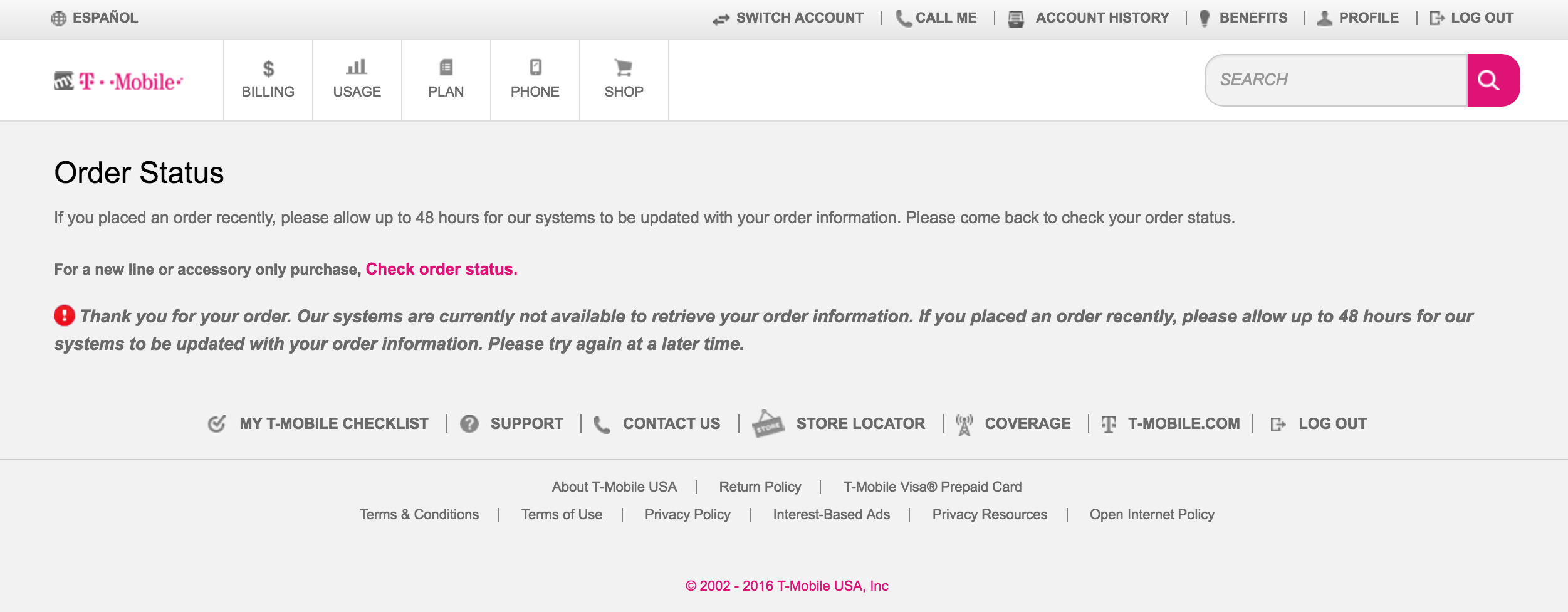This screenshot has height=612, width=1568.
Task: Click the support question mark icon
Action: click(x=469, y=425)
